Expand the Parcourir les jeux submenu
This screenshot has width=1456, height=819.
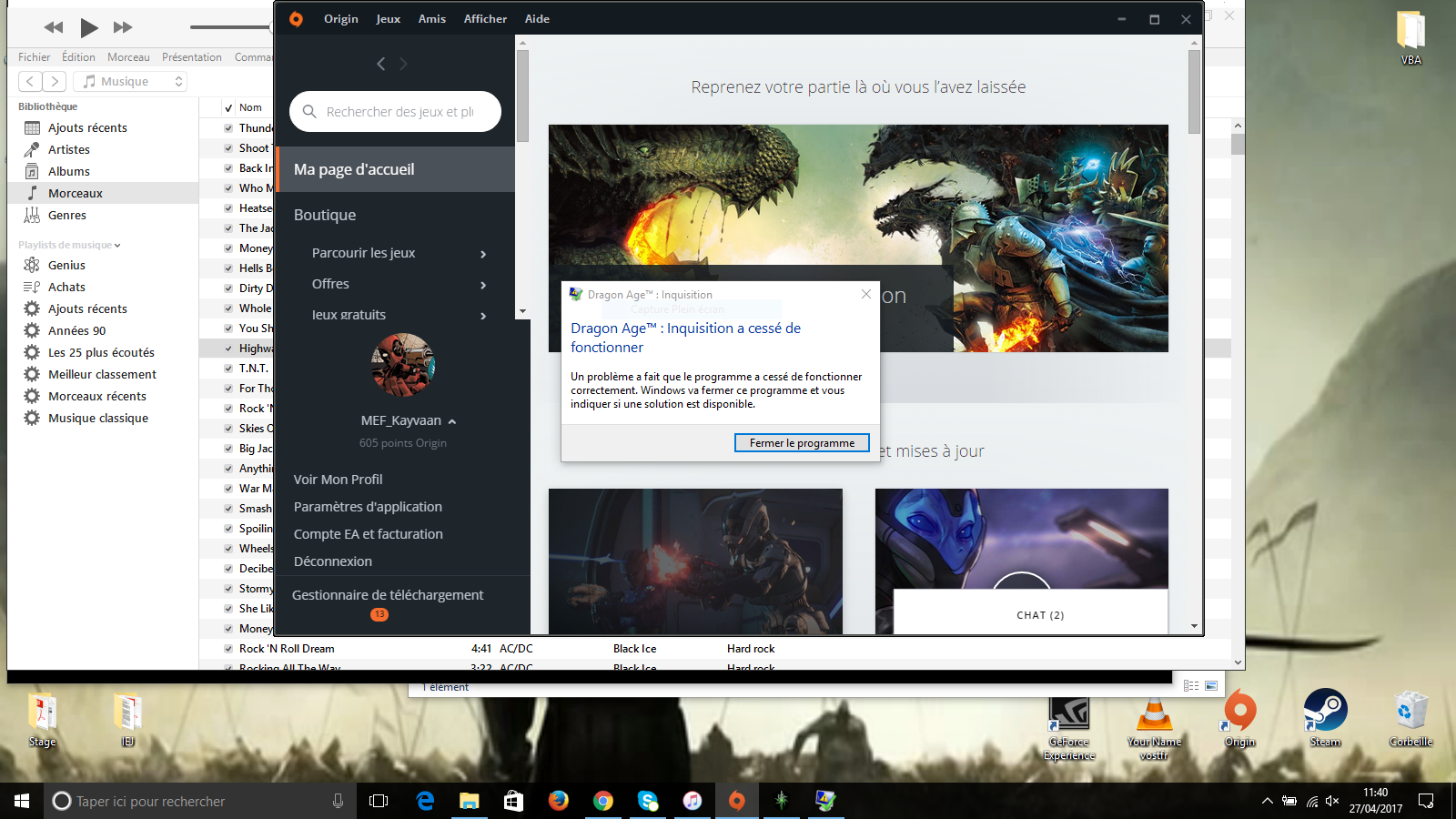pos(483,254)
